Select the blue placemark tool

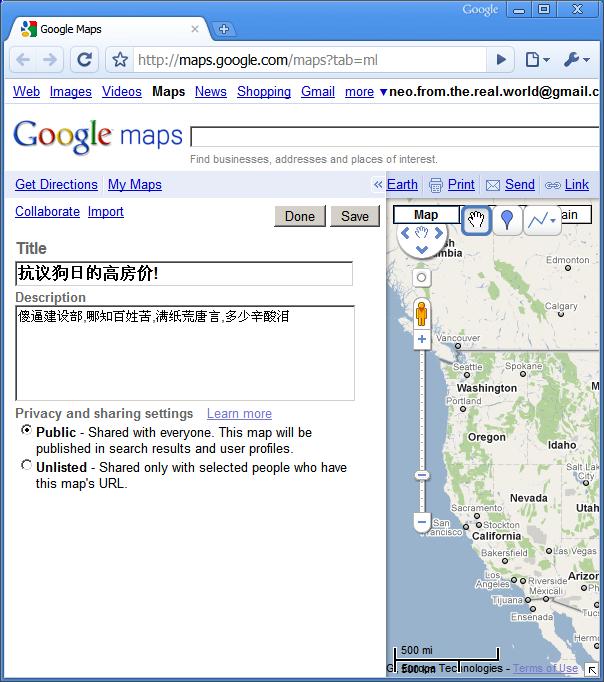pos(507,220)
